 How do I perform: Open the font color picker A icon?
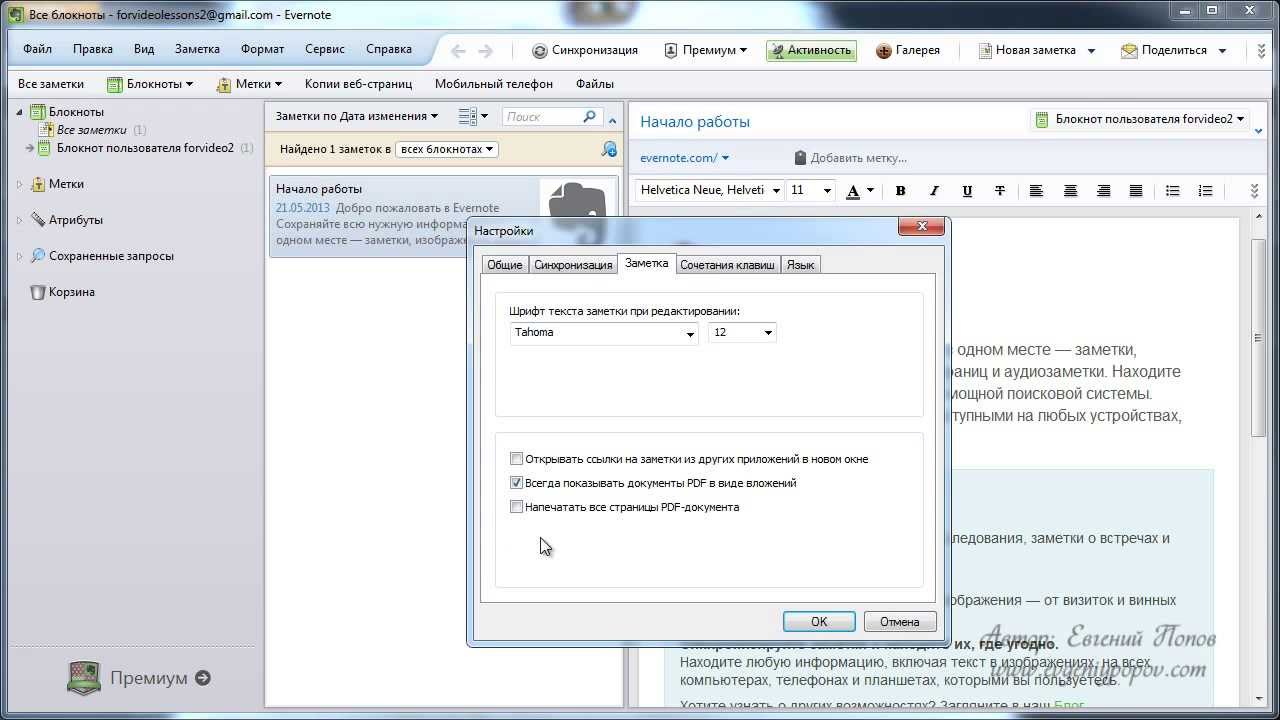tap(853, 191)
